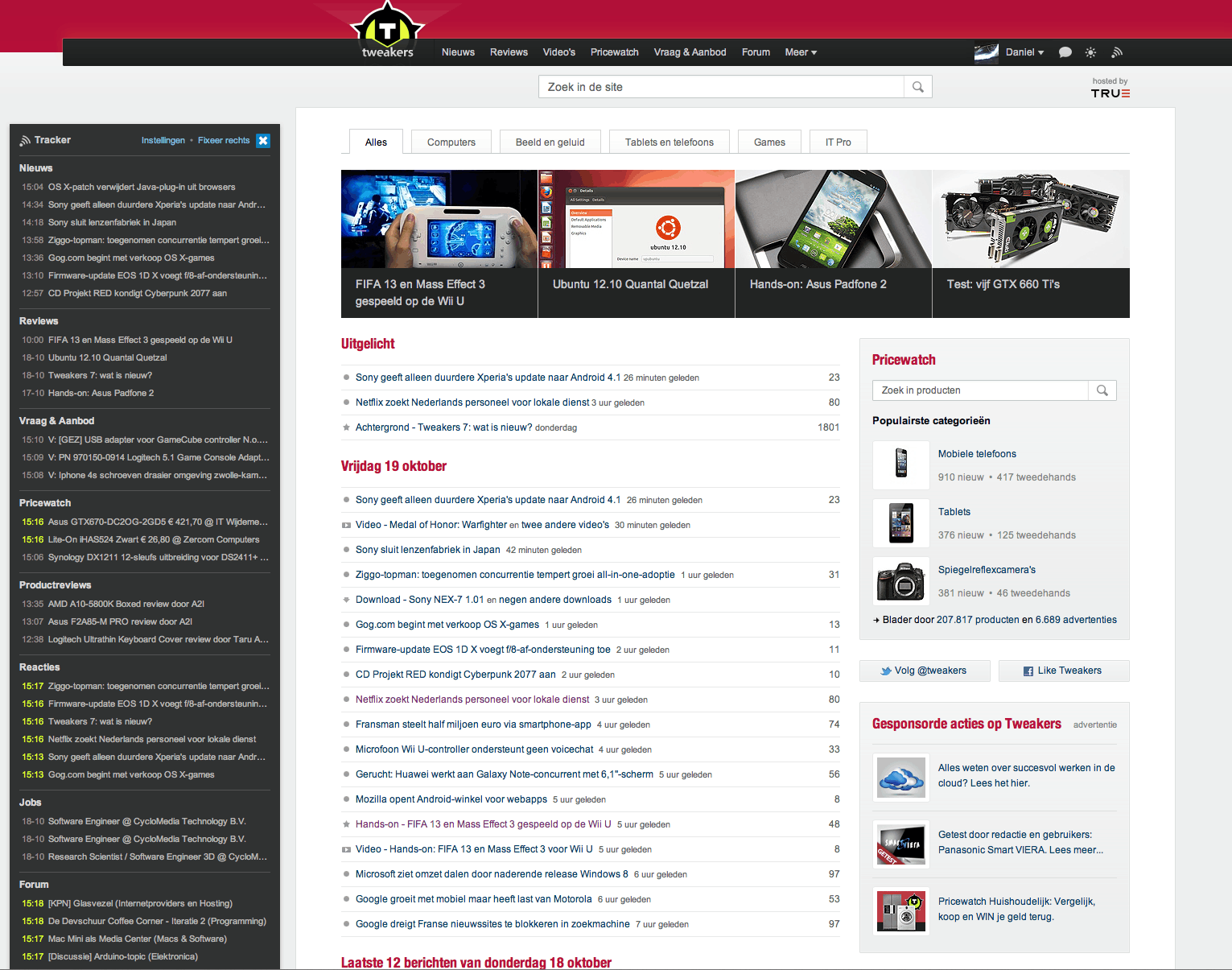Switch to the Computers tab

[x=451, y=142]
